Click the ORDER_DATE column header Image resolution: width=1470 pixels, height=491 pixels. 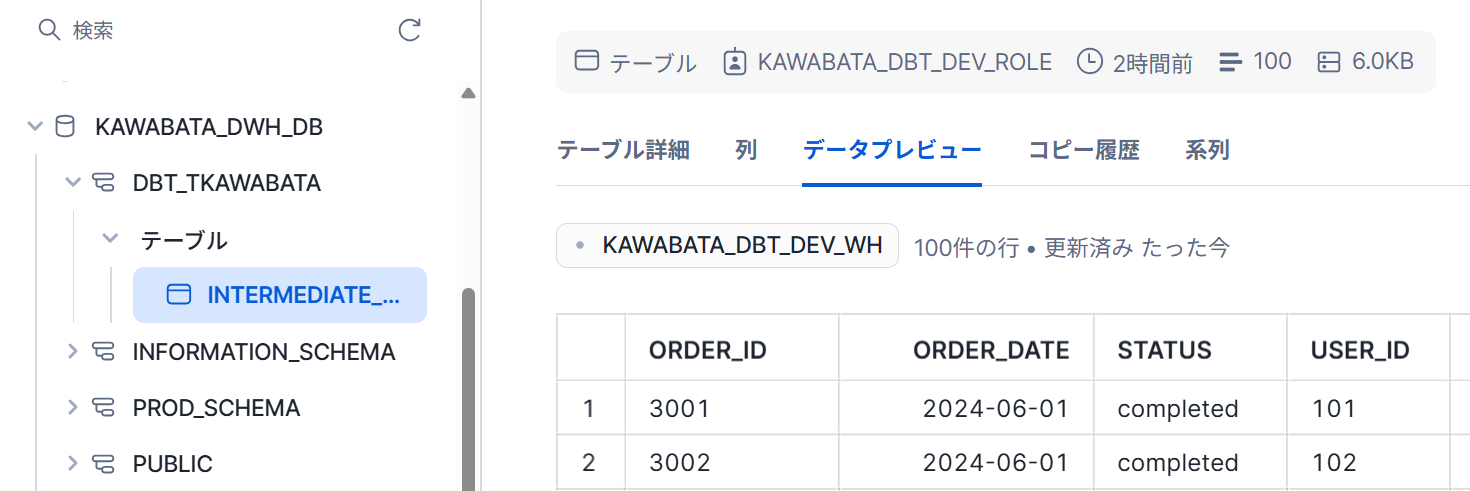991,350
